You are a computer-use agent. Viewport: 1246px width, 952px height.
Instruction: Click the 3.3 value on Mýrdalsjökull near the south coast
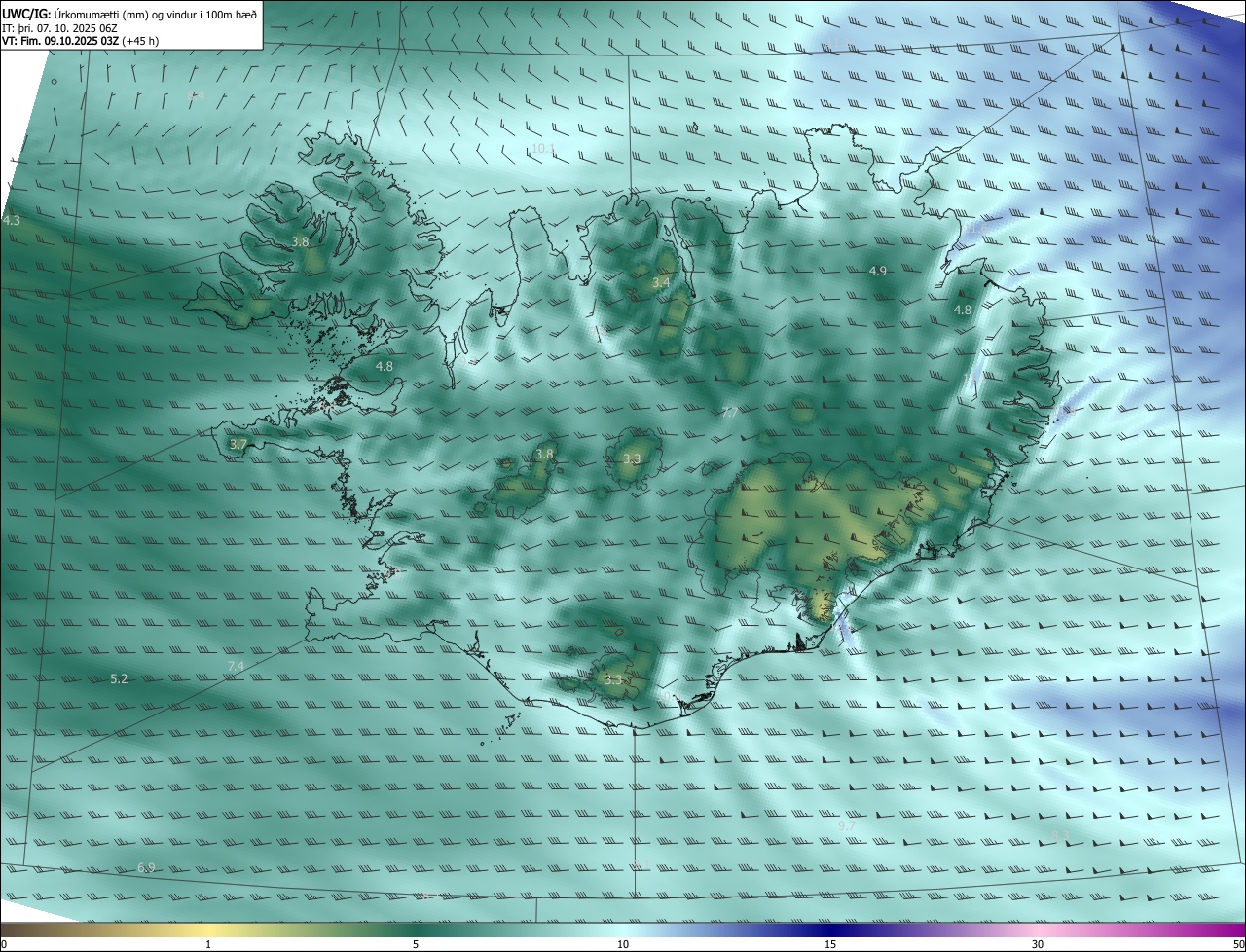pyautogui.click(x=613, y=679)
